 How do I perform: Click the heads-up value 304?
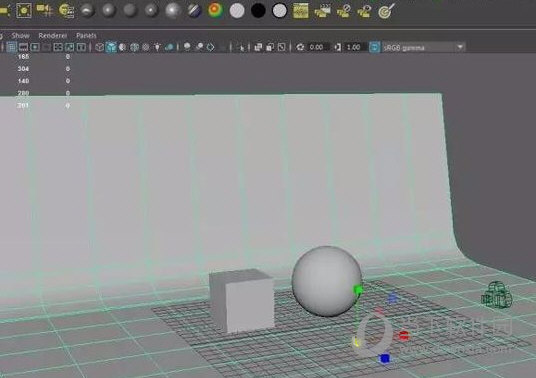point(23,69)
